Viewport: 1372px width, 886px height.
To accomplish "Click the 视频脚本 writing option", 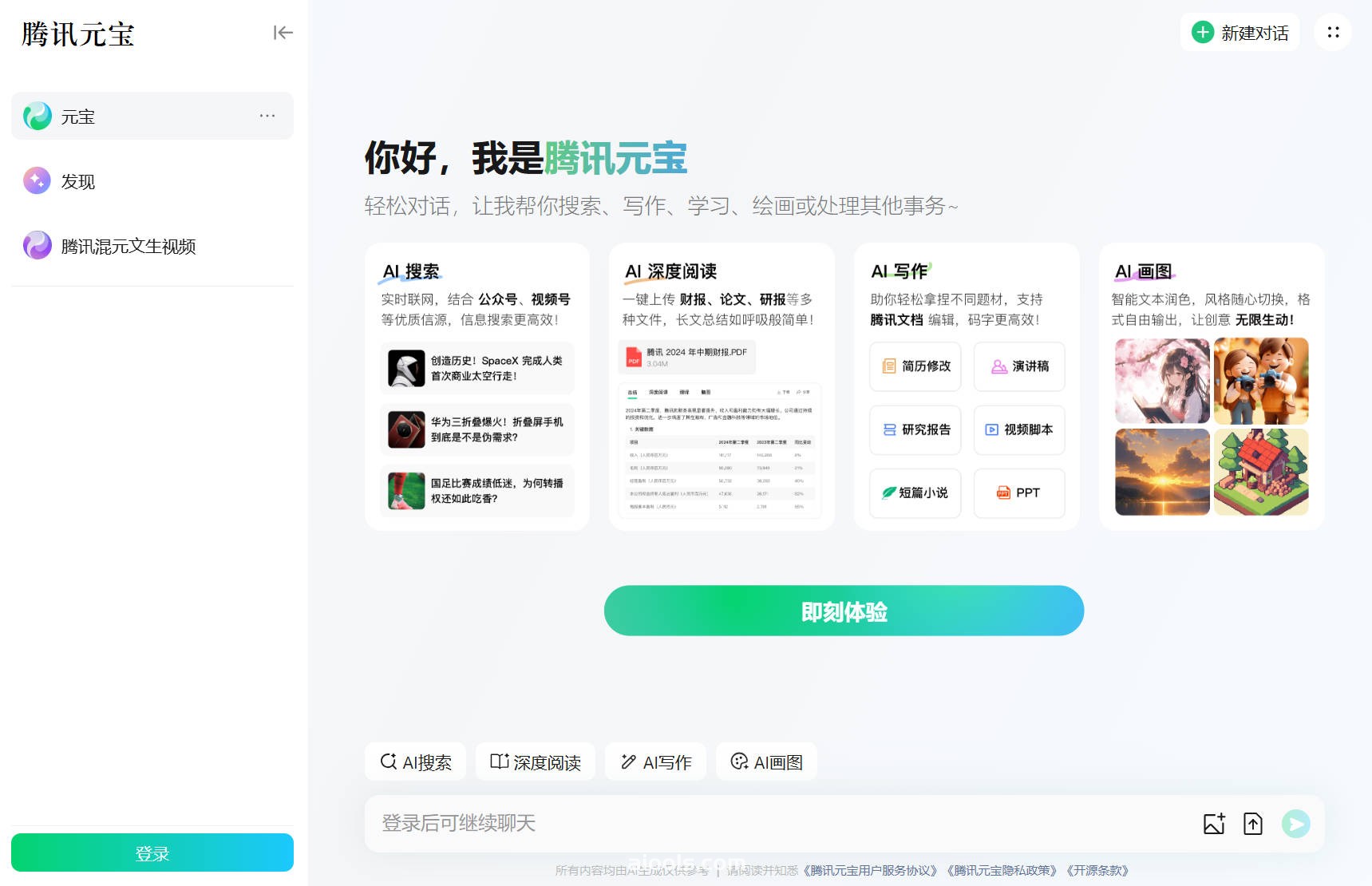I will point(1019,429).
